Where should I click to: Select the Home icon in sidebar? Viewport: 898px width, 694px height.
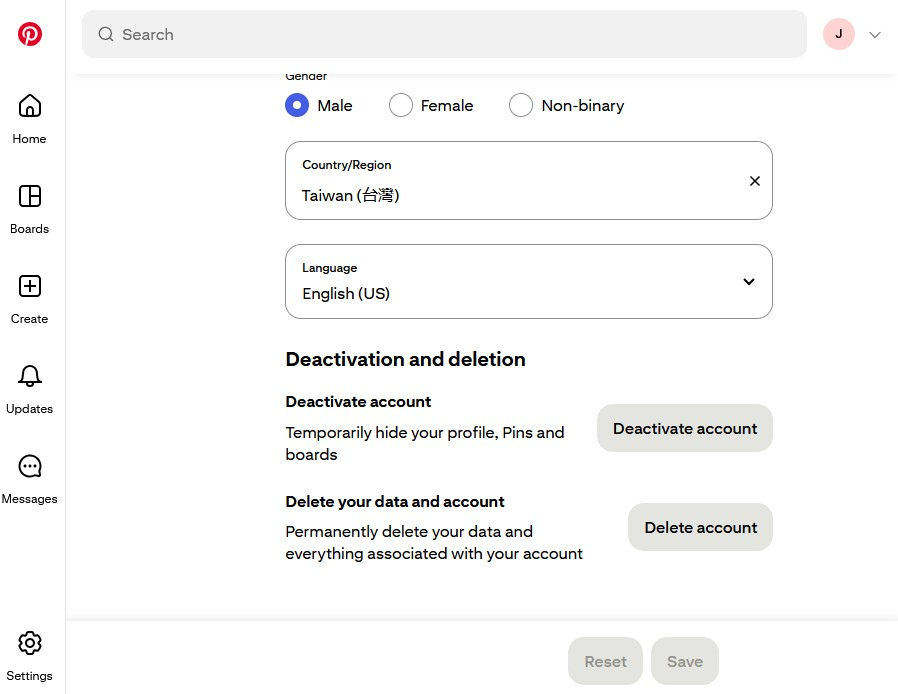coord(29,106)
